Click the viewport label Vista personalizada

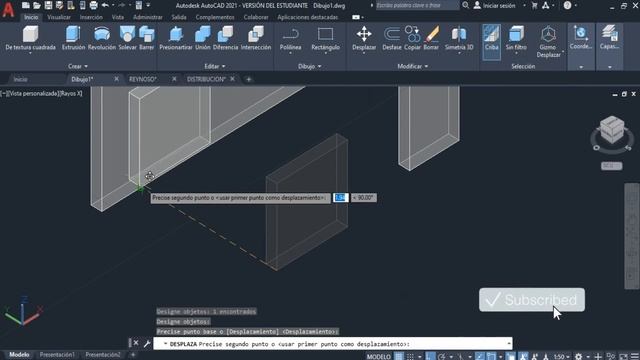32,93
